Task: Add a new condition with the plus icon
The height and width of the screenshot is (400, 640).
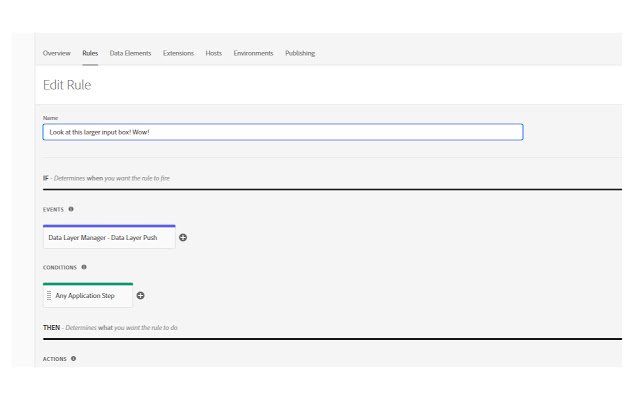Action: [x=140, y=296]
